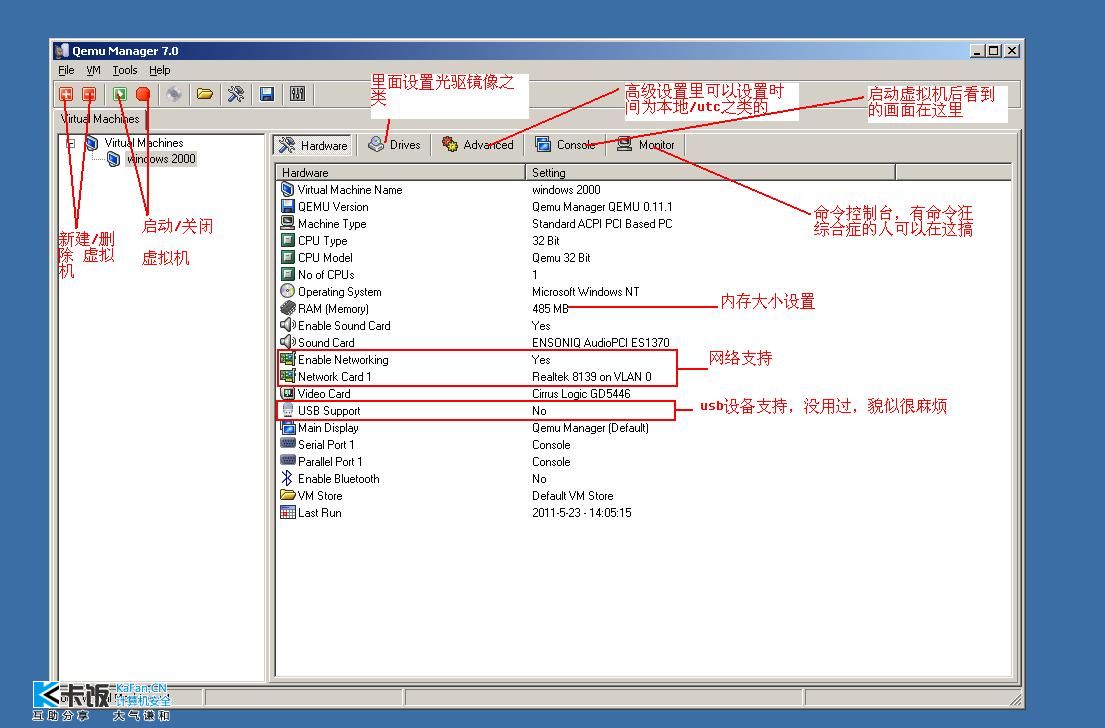
Task: Click the wrench and hammer toolbar icon
Action: pos(236,94)
